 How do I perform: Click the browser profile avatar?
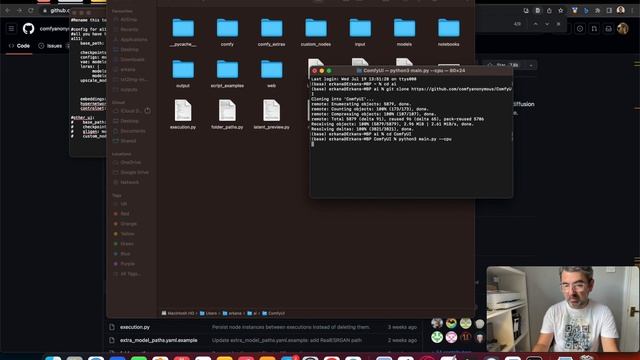point(621,10)
